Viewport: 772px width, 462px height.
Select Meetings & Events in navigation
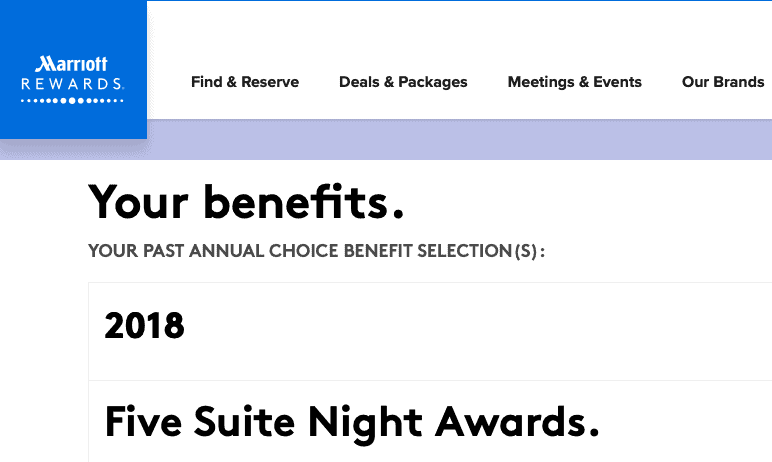575,82
